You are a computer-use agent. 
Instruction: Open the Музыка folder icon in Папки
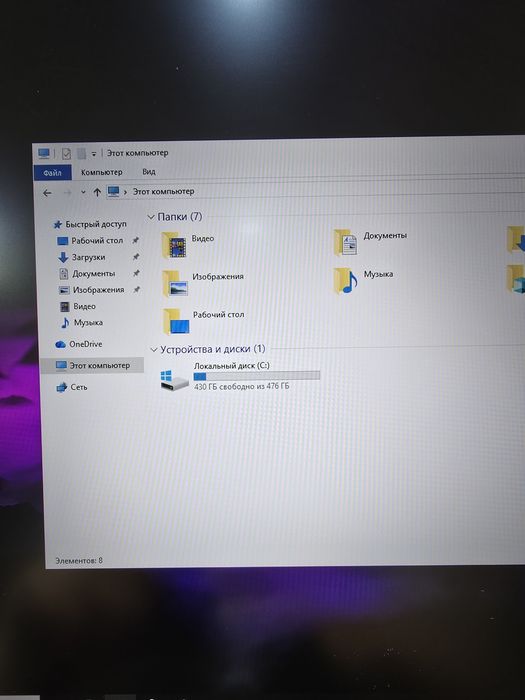346,281
